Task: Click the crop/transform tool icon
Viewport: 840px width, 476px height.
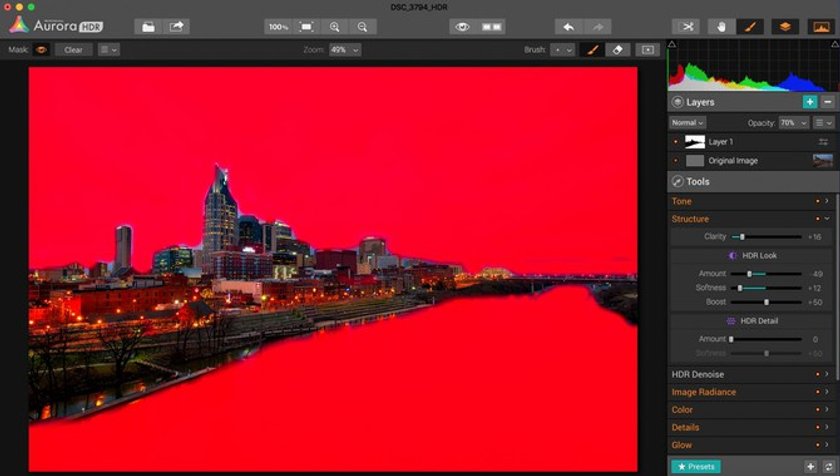Action: [x=686, y=27]
